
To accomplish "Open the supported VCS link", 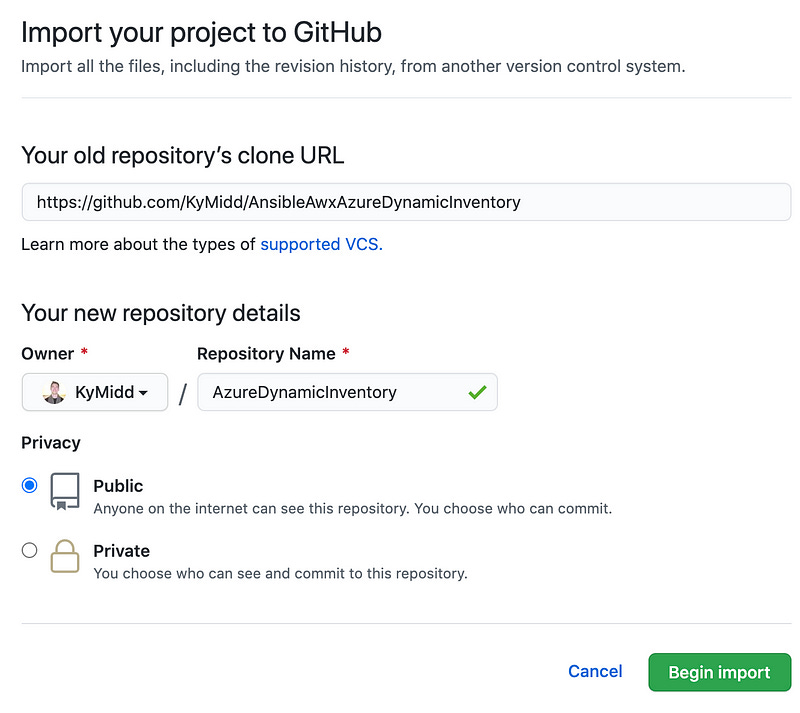I will (321, 244).
